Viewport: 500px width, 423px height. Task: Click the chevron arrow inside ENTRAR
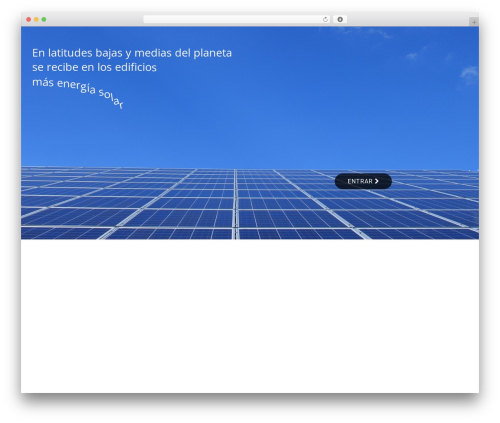[x=377, y=181]
